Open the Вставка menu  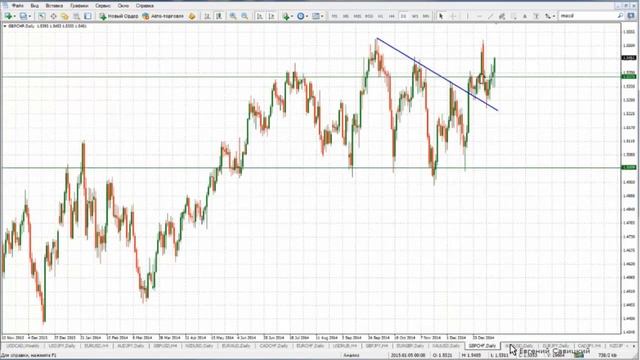[54, 6]
